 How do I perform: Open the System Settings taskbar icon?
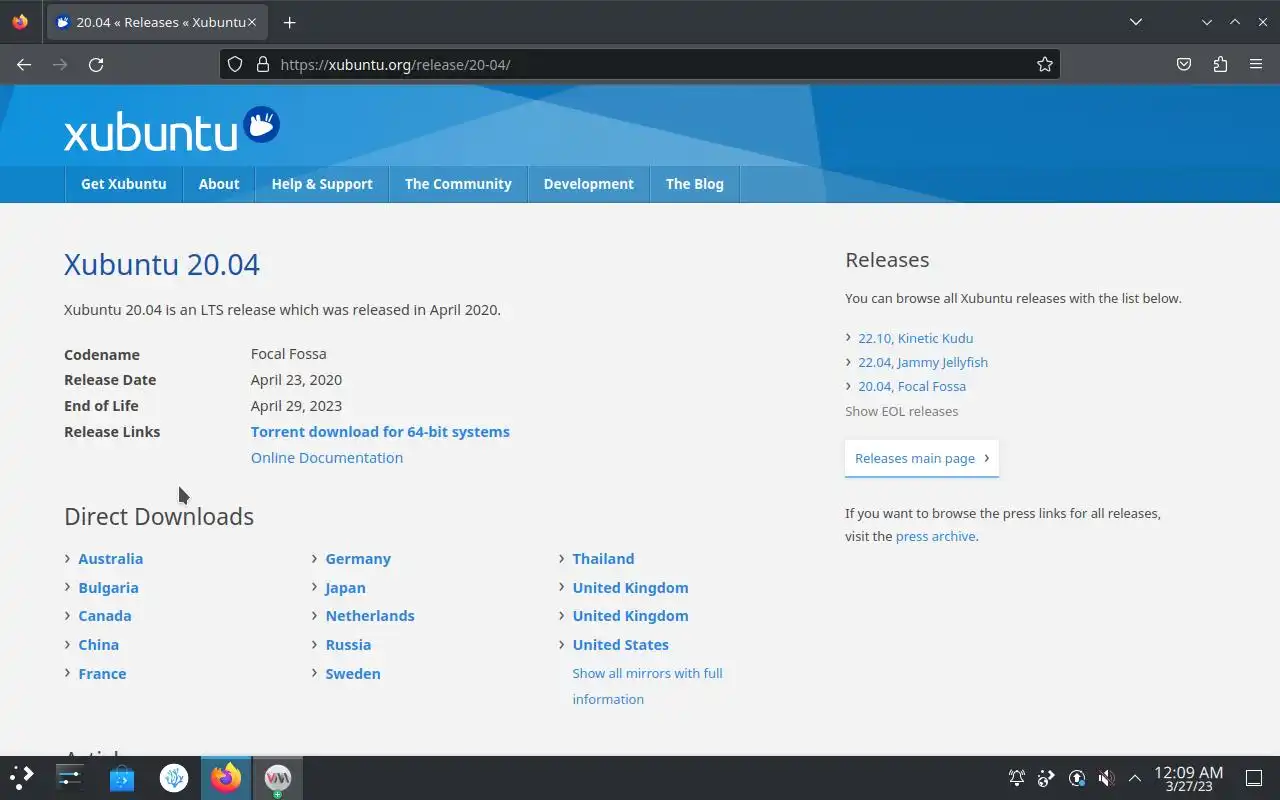click(70, 777)
